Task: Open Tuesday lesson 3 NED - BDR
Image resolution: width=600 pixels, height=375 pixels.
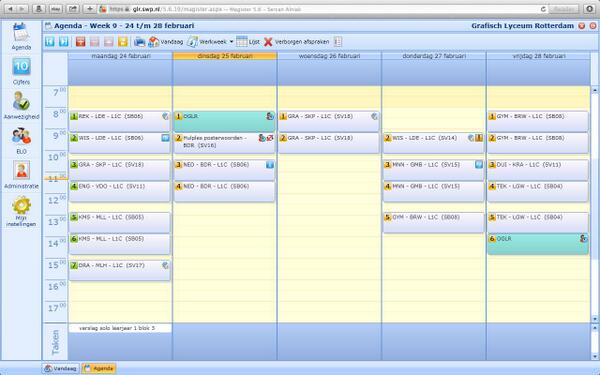Action: click(225, 170)
